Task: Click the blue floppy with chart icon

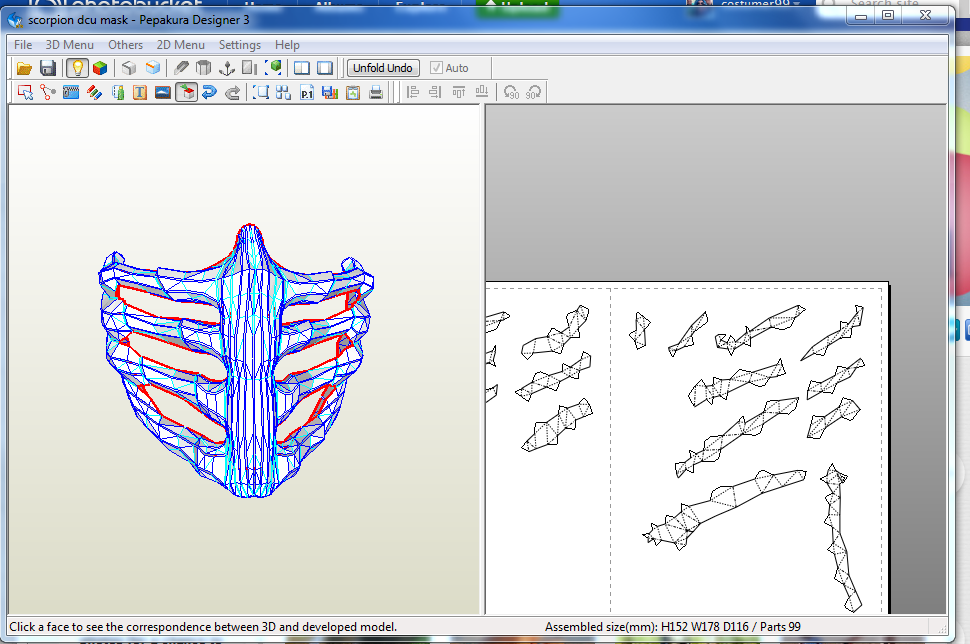Action: 330,93
